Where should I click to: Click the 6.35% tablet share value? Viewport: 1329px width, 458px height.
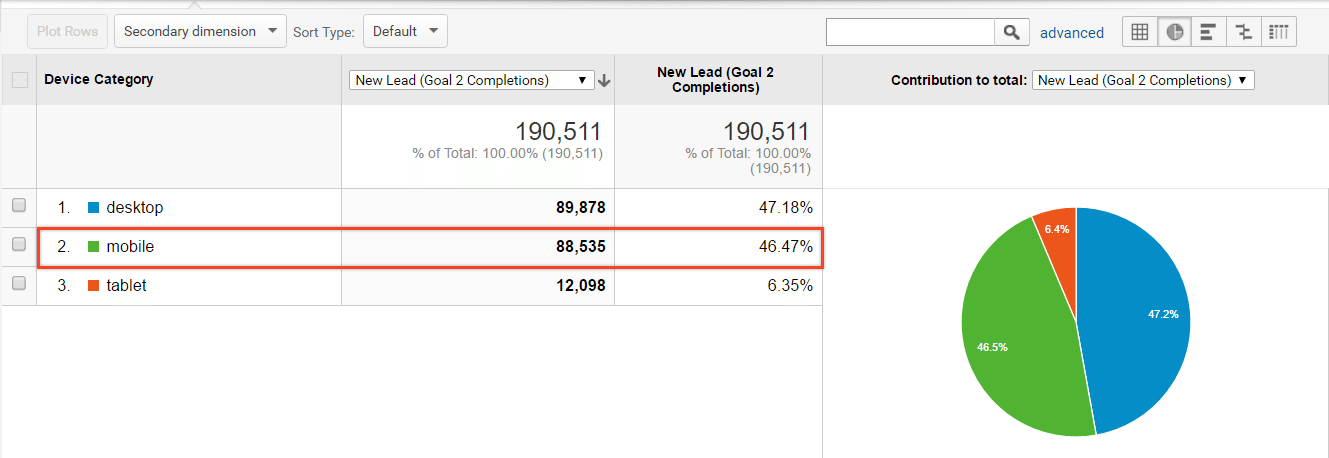point(788,285)
